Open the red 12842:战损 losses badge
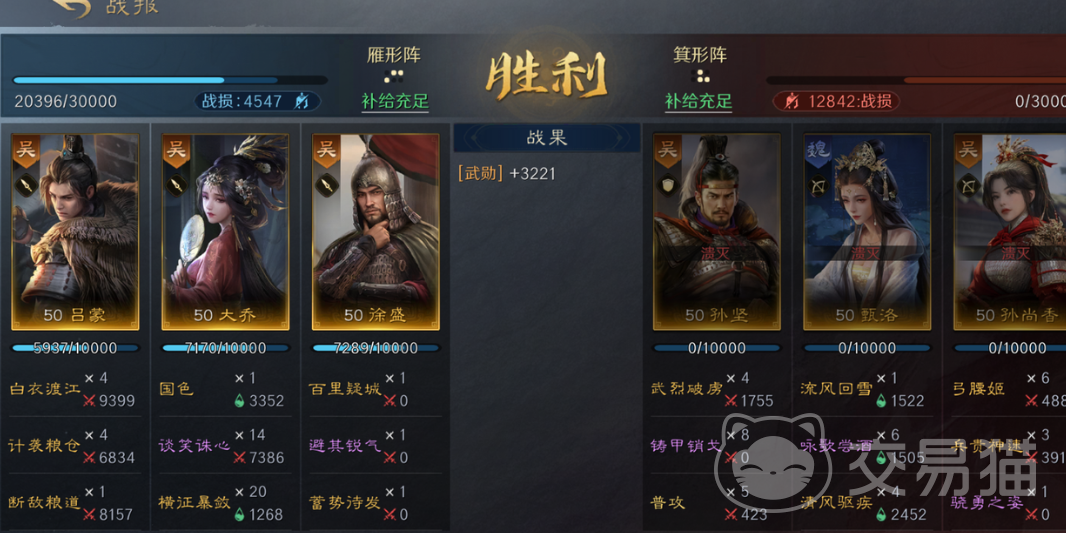 click(x=836, y=101)
